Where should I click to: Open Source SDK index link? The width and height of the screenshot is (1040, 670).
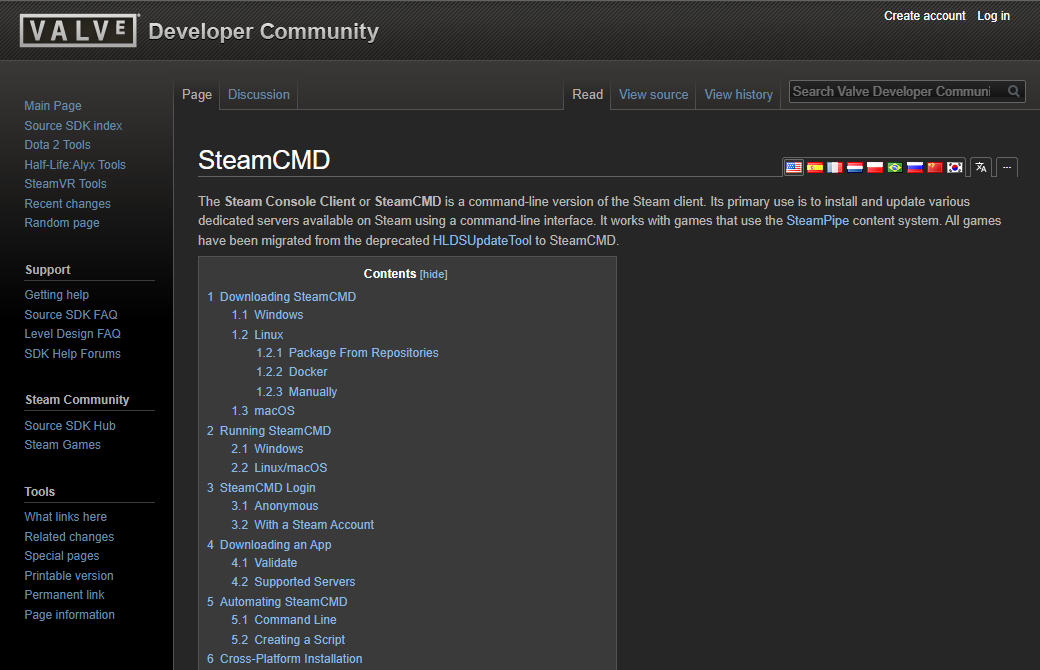pos(73,125)
